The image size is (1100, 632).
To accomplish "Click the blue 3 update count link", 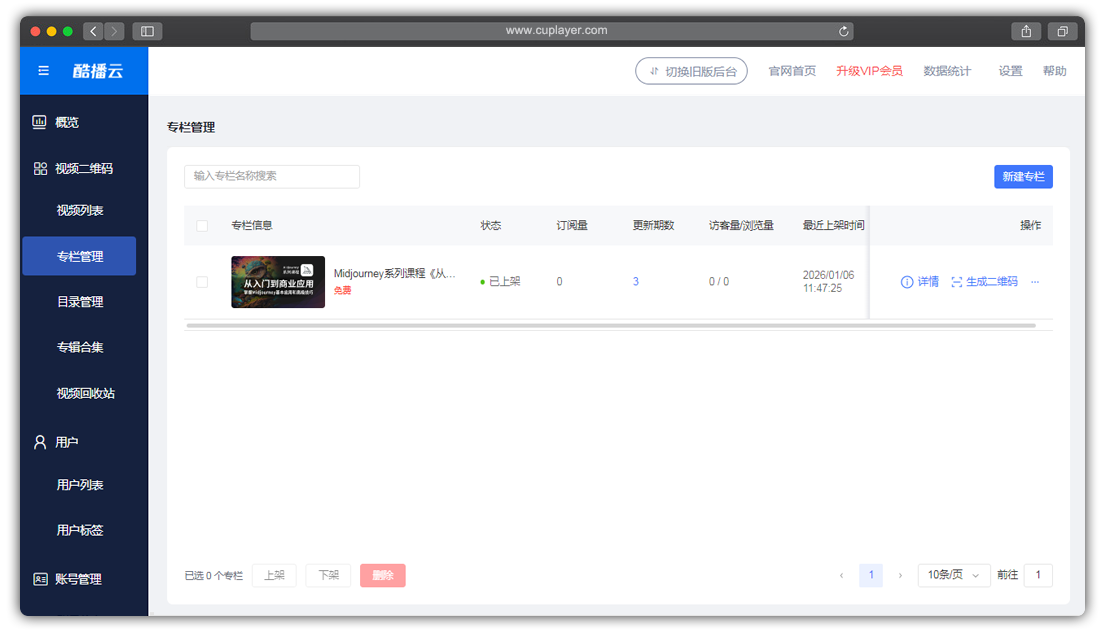I will pos(635,281).
